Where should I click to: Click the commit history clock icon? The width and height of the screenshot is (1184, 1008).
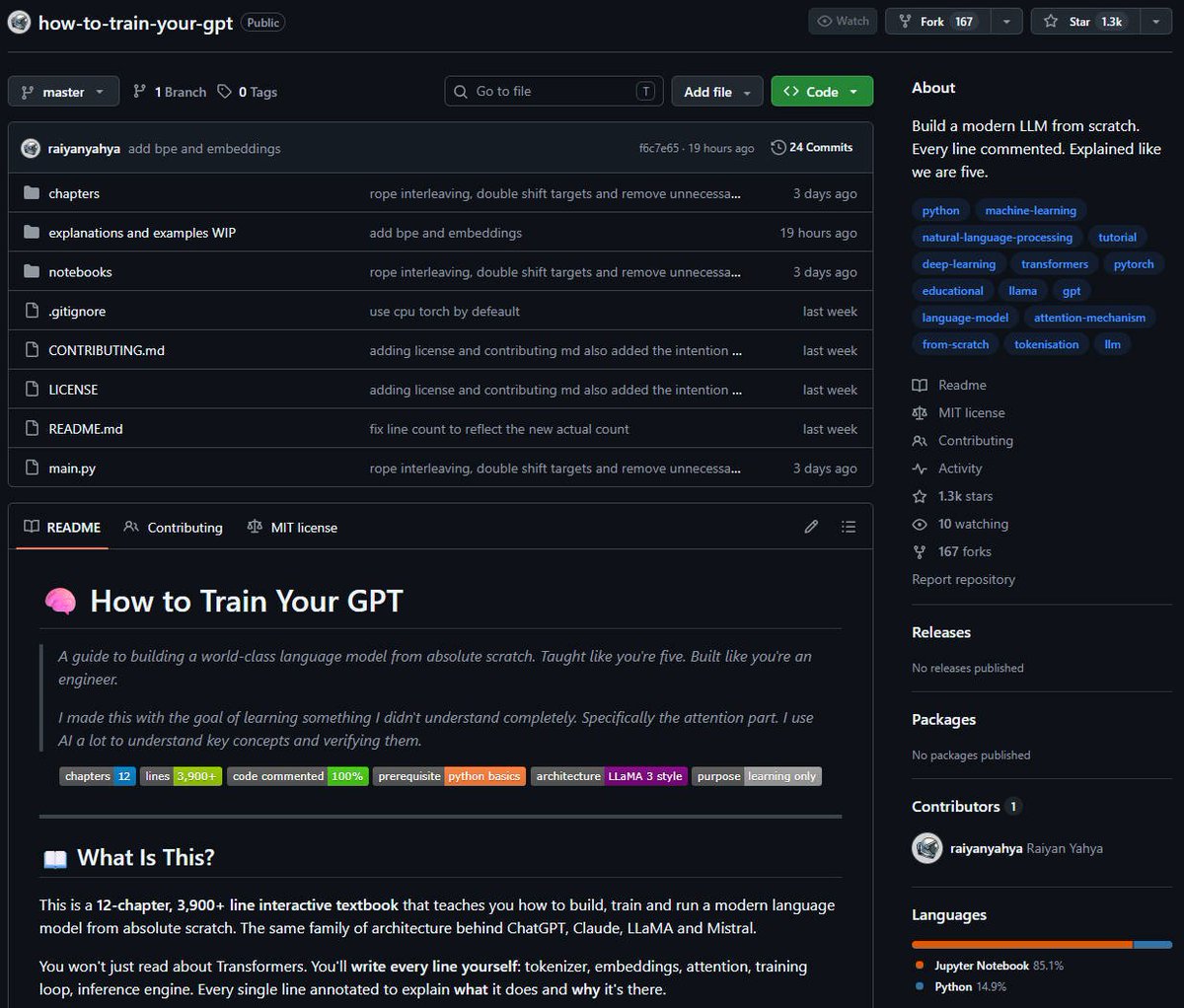(x=778, y=147)
